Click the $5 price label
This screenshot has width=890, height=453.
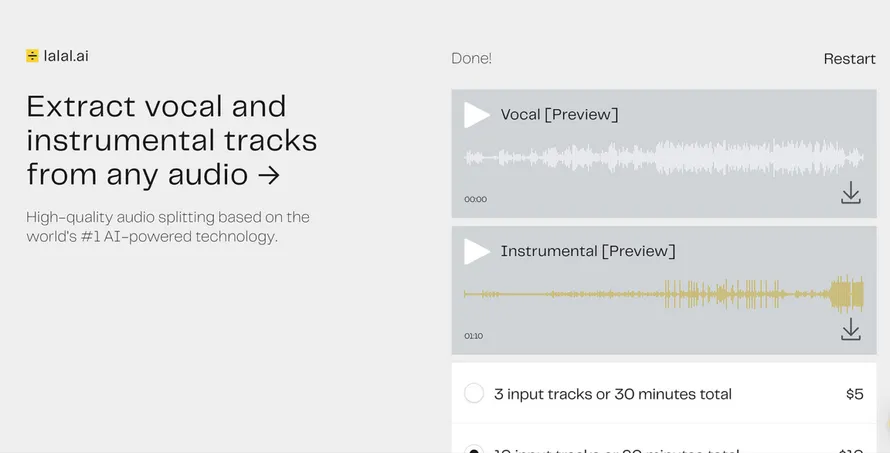(855, 394)
